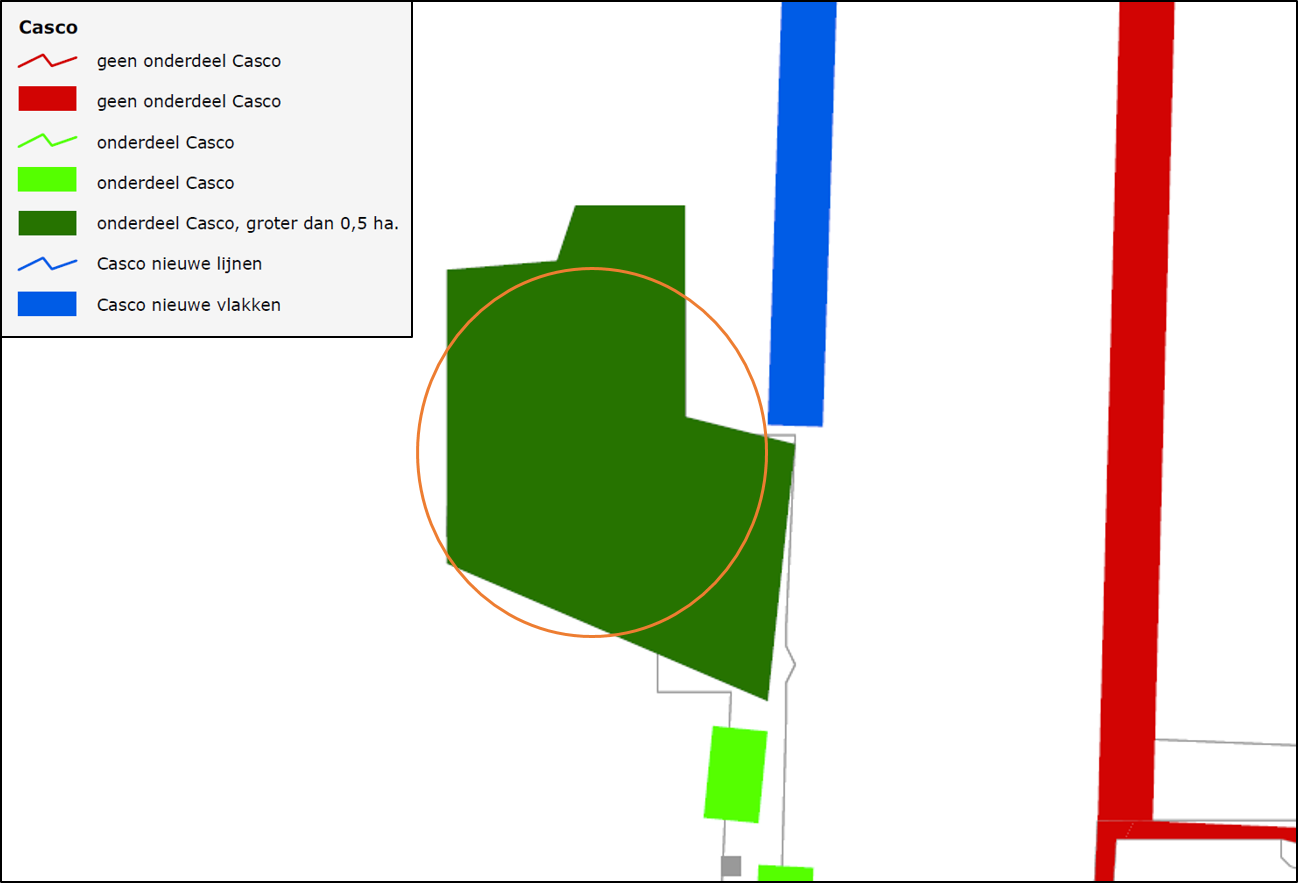
Task: Click 'onderdeel Casco, groter dan 0,5 ha.' label
Action: pos(248,224)
